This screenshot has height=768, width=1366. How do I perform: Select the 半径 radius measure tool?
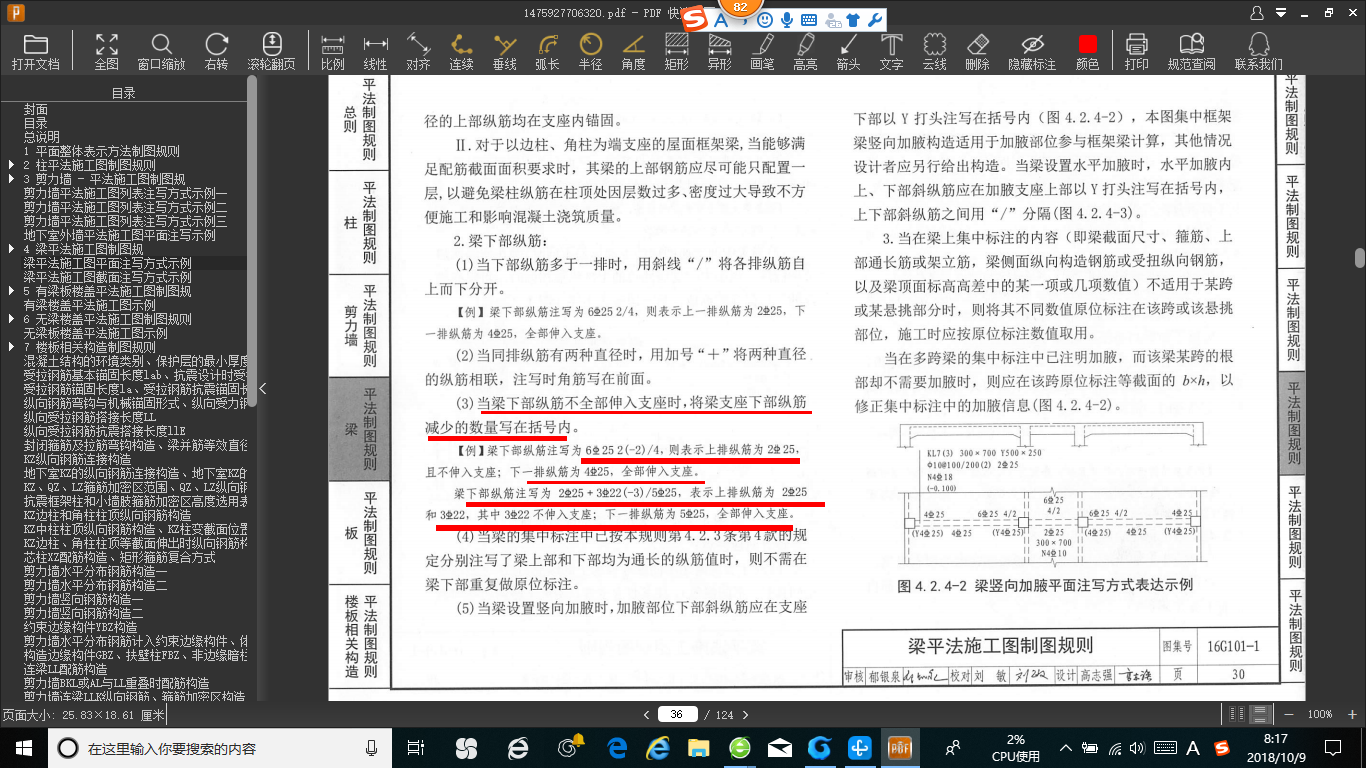591,52
